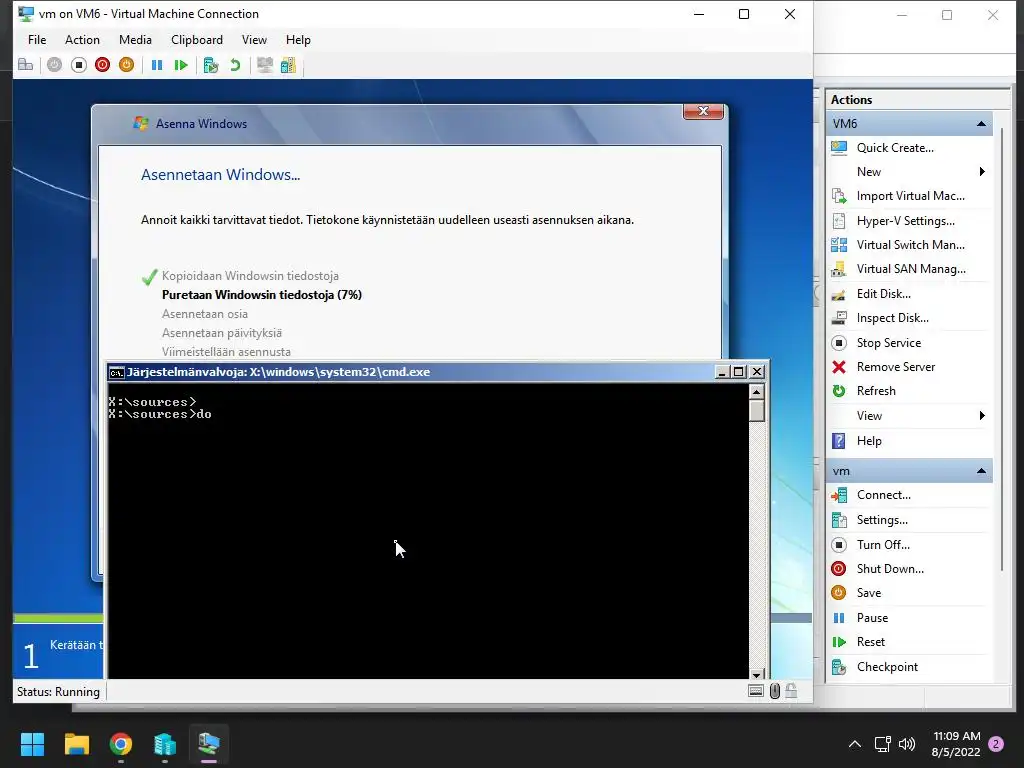Viewport: 1024px width, 768px height.
Task: Open Hyper-V Manager from taskbar
Action: (x=165, y=744)
